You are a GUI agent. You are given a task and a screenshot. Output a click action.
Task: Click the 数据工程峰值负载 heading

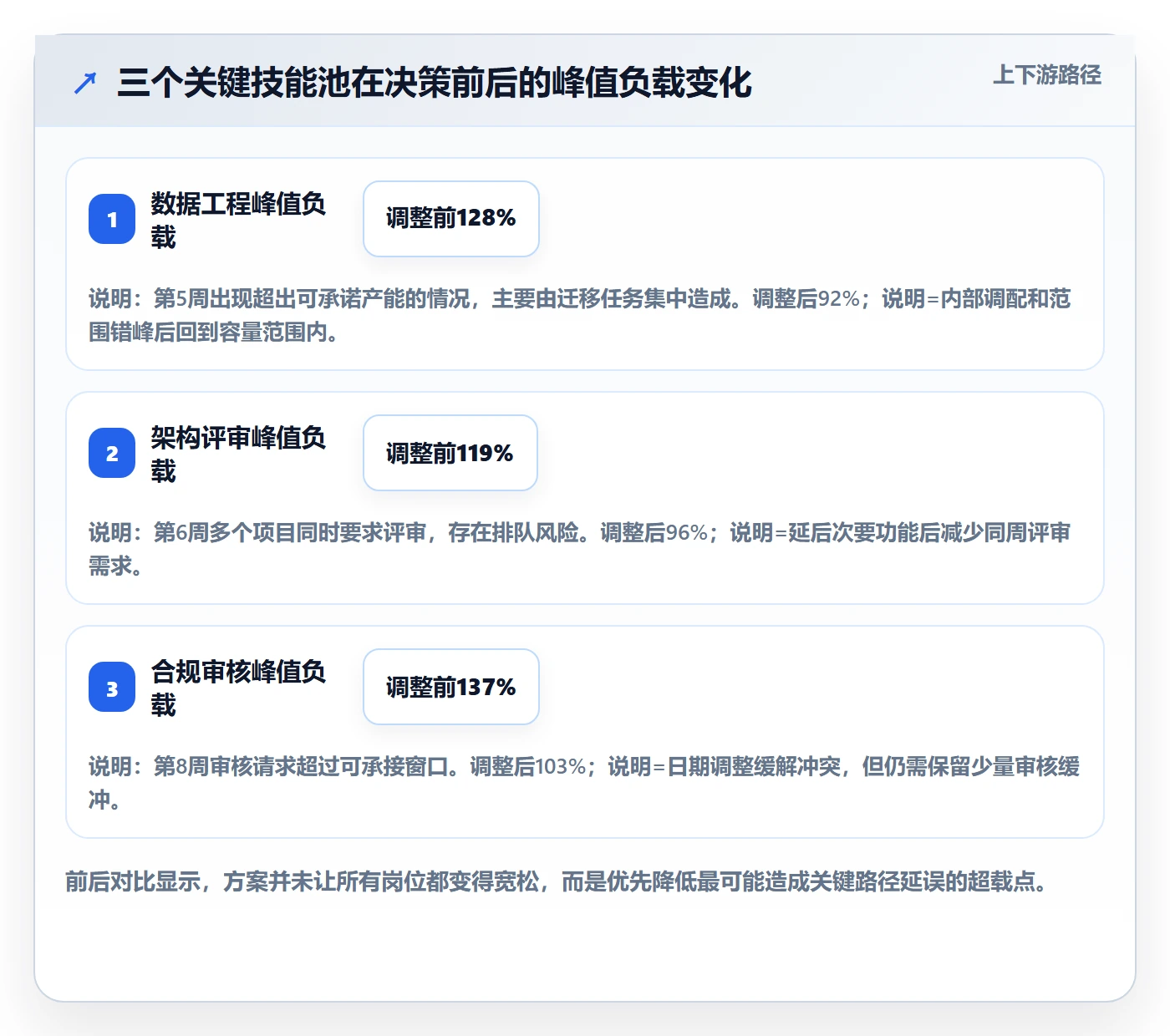click(238, 220)
